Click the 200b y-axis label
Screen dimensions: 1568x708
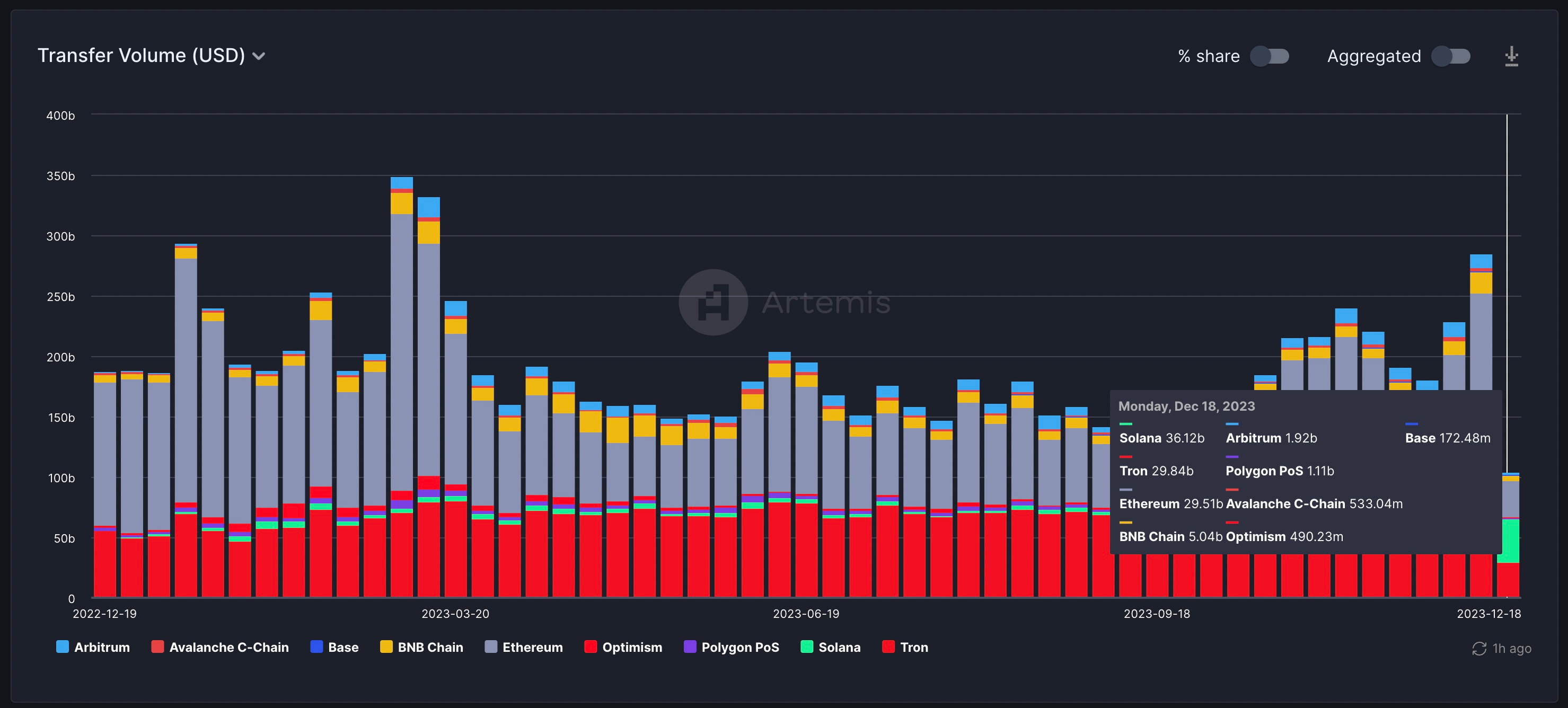coord(60,357)
